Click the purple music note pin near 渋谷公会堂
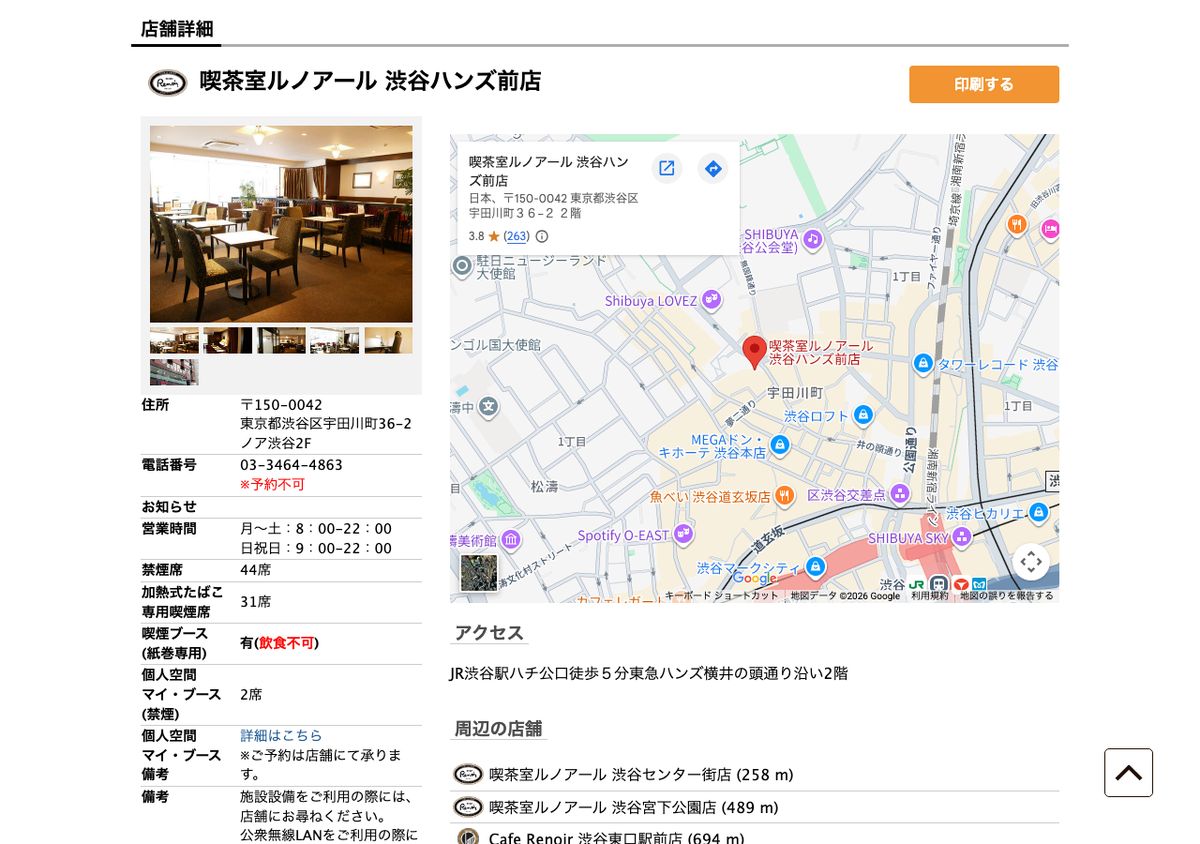The width and height of the screenshot is (1200, 844). coord(812,239)
